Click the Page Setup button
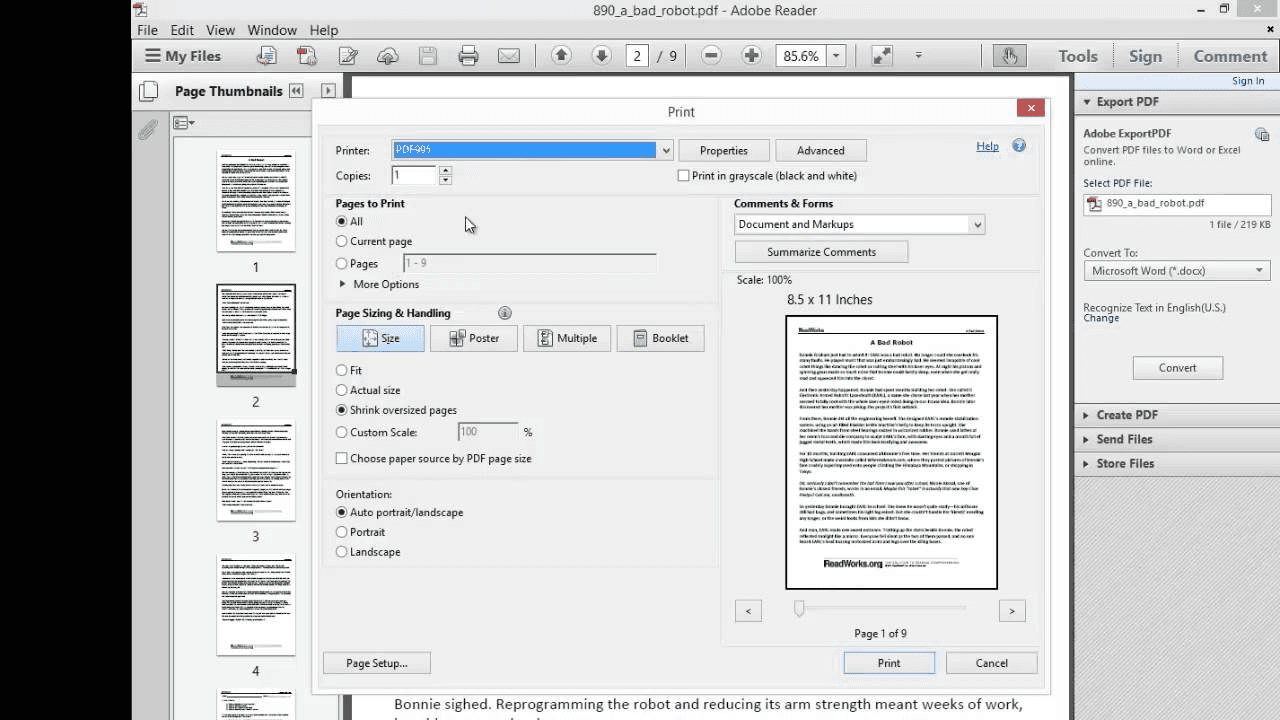 coord(376,663)
